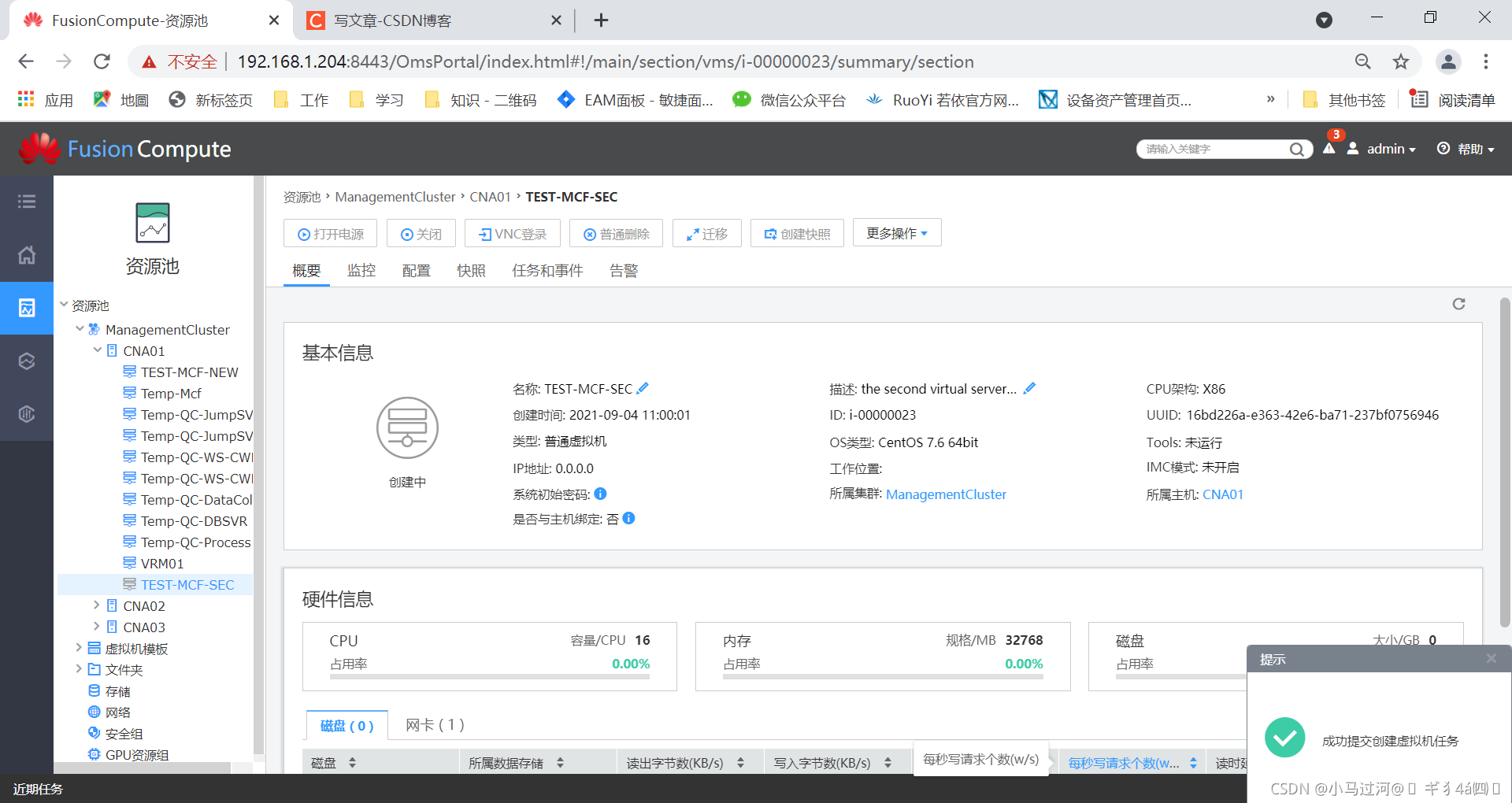Viewport: 1512px width, 803px height.
Task: Click the 帮助 question-mark help icon
Action: pyautogui.click(x=1443, y=149)
